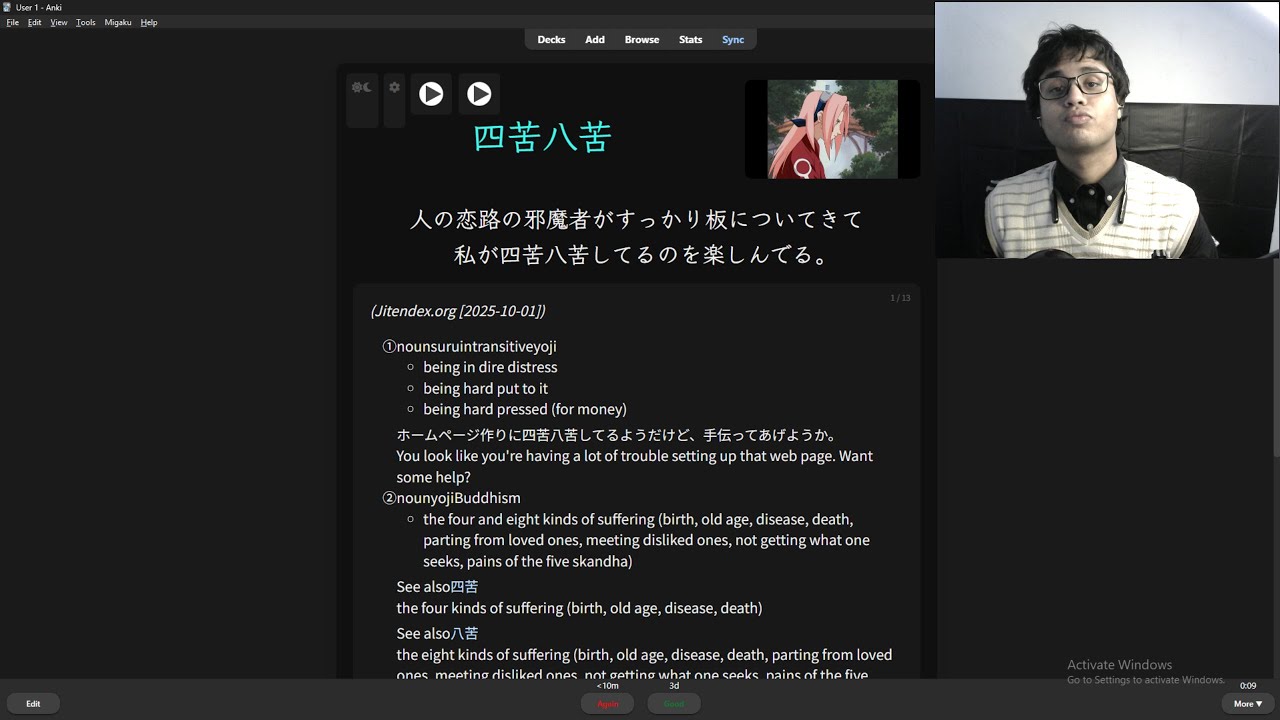The image size is (1280, 720).
Task: Click the bottom Edit button
Action: (33, 704)
